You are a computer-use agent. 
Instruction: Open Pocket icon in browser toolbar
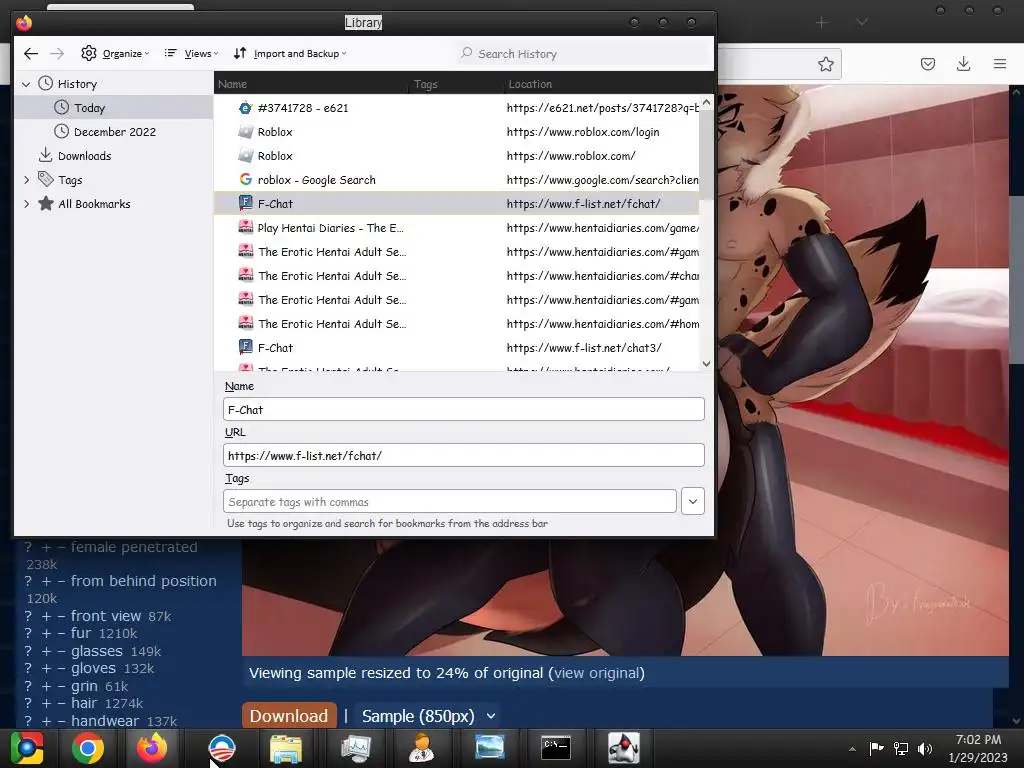(927, 63)
